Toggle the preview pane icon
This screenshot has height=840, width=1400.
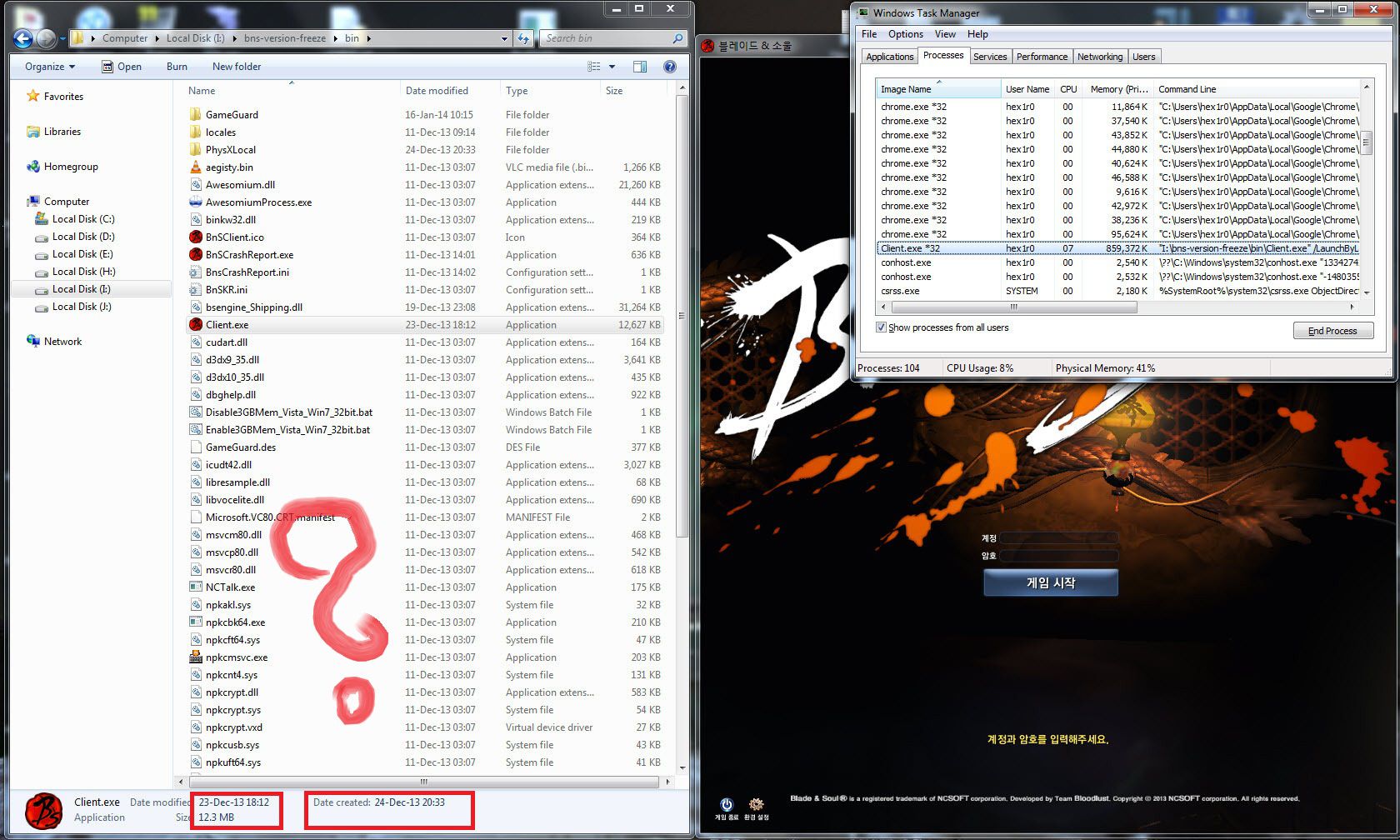click(640, 67)
